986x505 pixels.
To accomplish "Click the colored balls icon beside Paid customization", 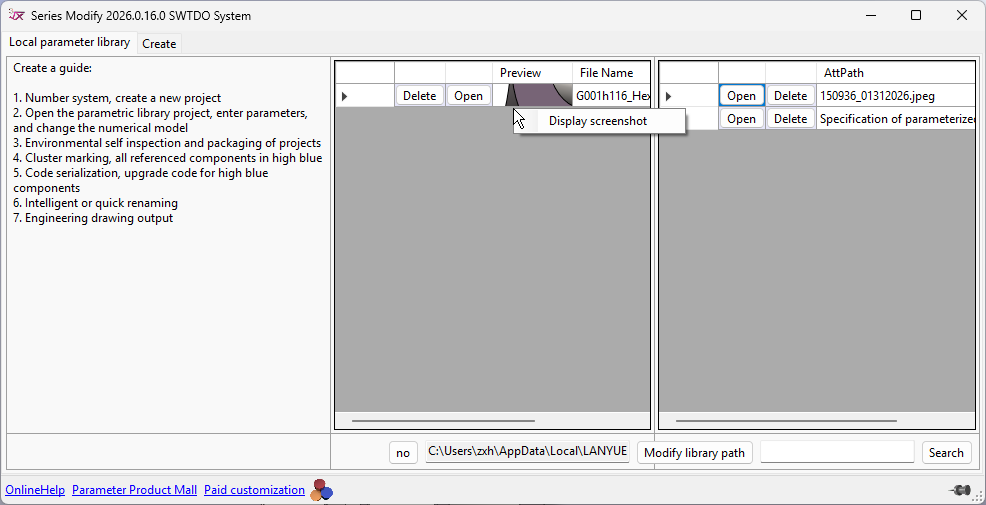I will pyautogui.click(x=321, y=490).
